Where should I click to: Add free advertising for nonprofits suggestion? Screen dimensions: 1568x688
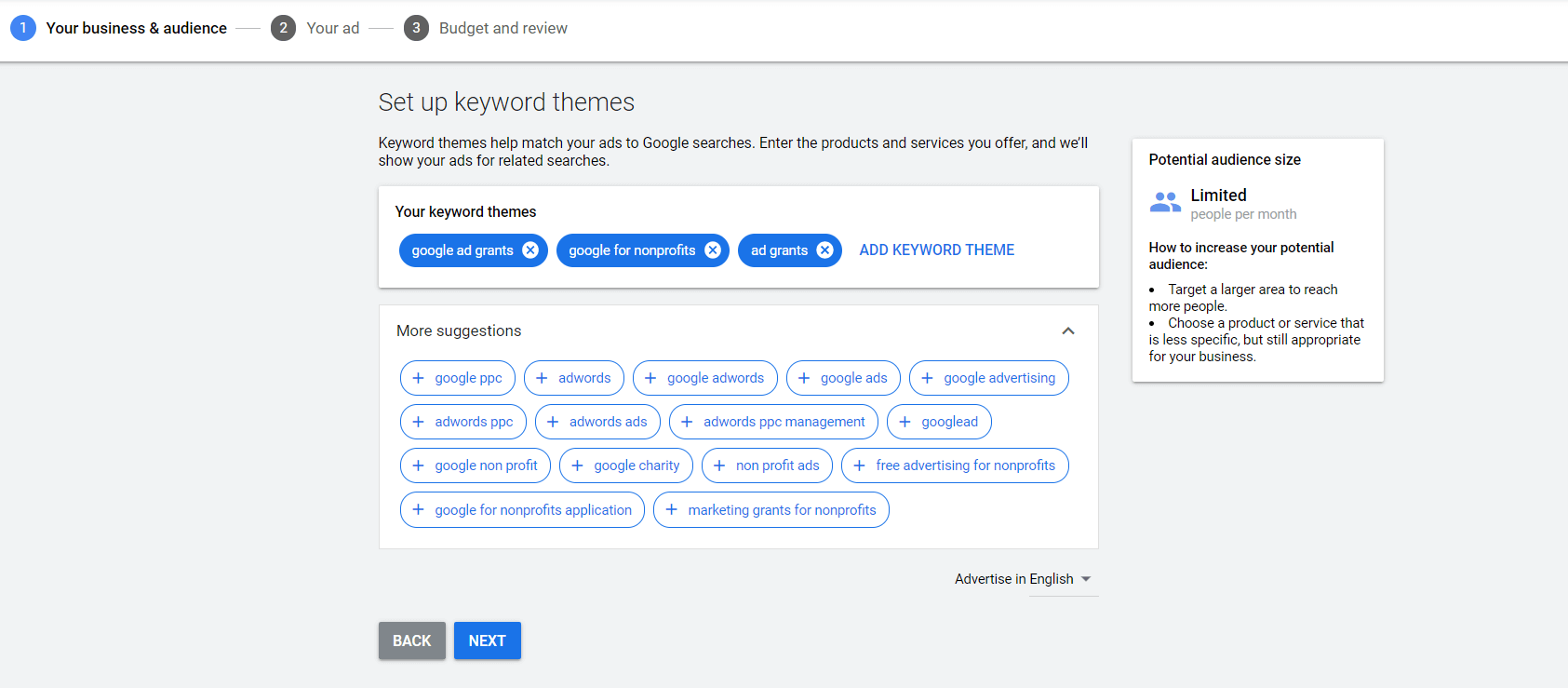[955, 465]
